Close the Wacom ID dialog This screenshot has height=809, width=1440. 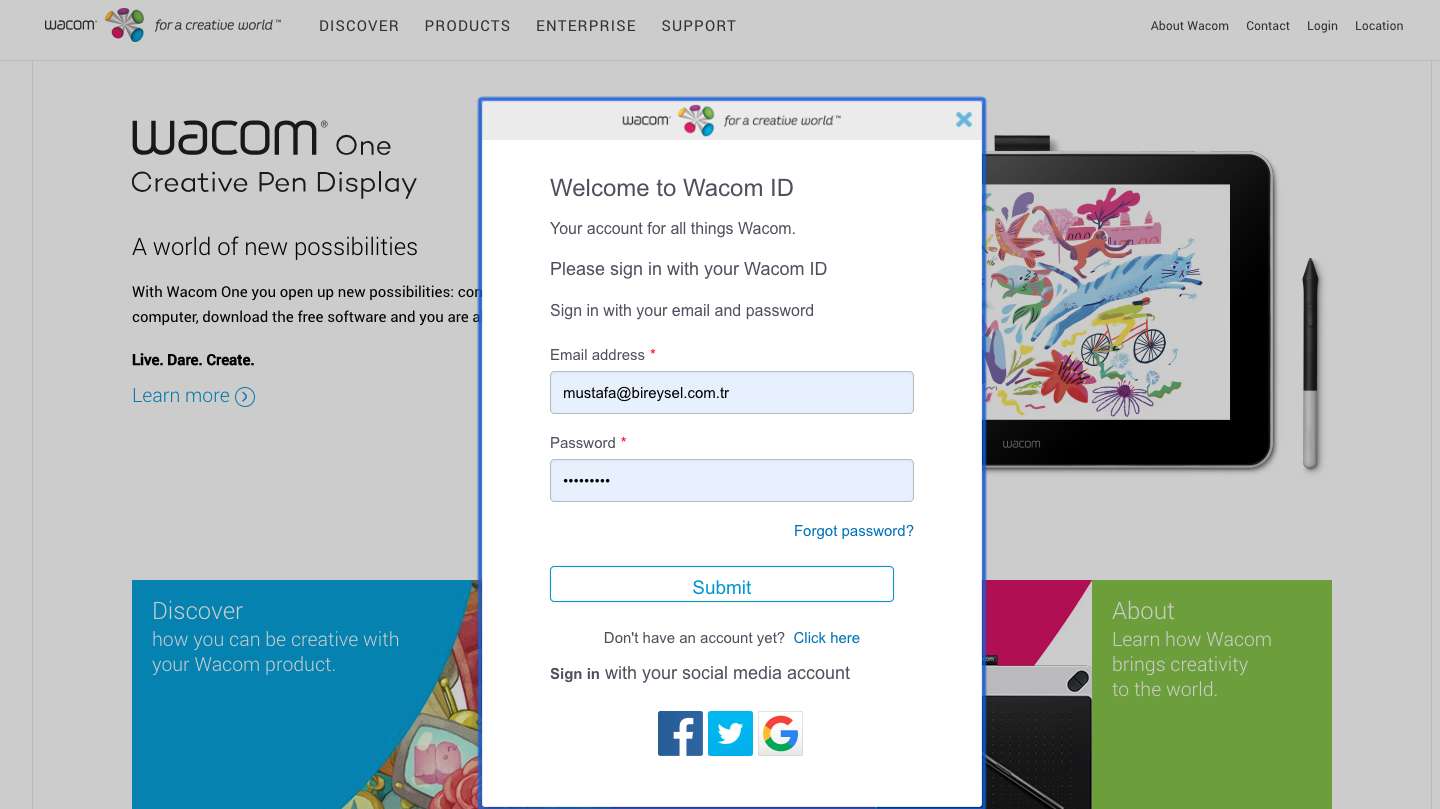[964, 120]
